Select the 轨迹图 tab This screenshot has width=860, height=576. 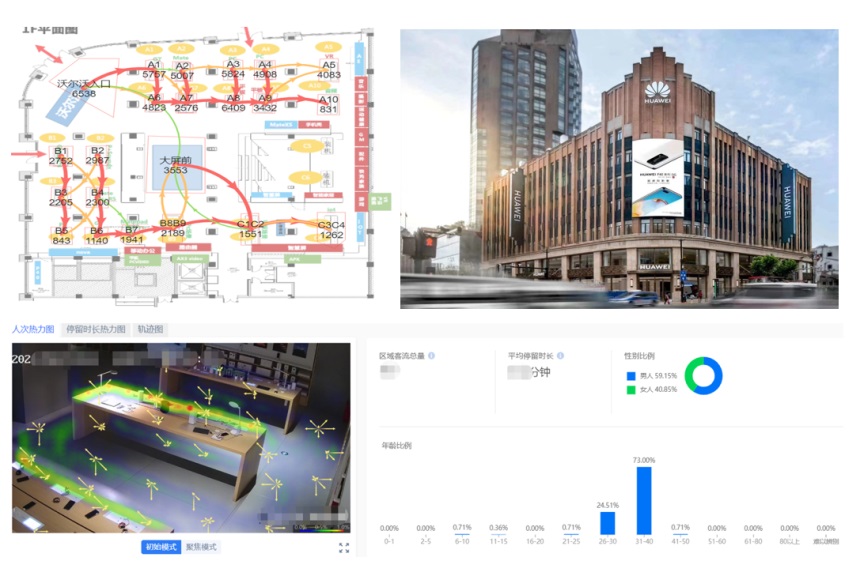(x=150, y=329)
